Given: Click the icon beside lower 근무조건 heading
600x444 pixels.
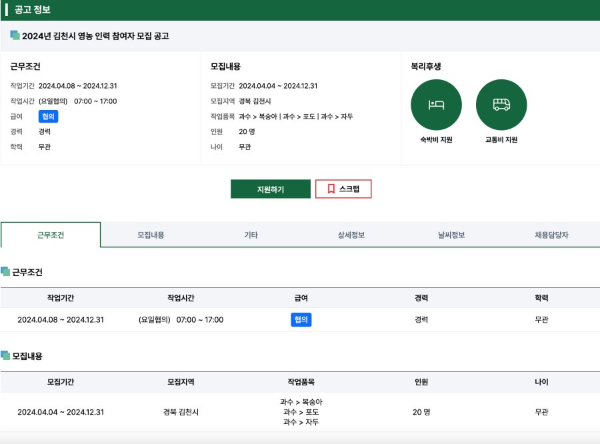Looking at the screenshot, I should (5, 271).
